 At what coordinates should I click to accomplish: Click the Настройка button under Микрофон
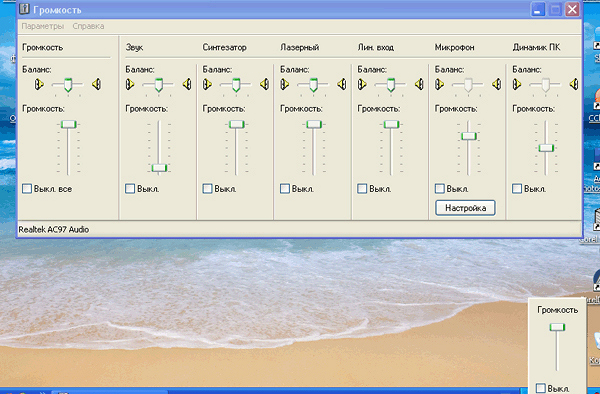pos(465,208)
